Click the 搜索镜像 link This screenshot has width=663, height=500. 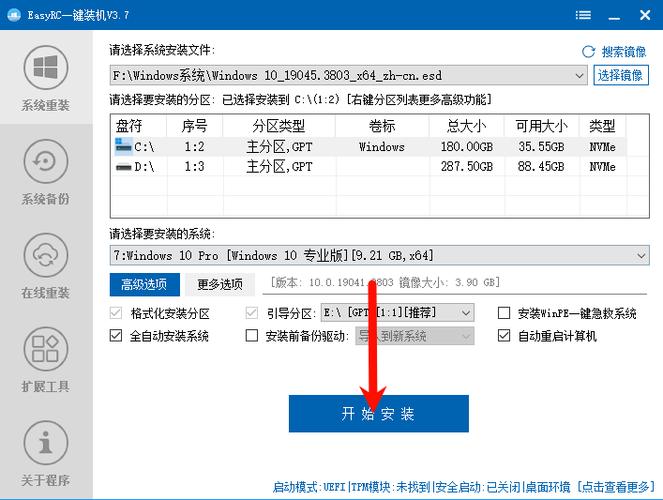point(624,52)
